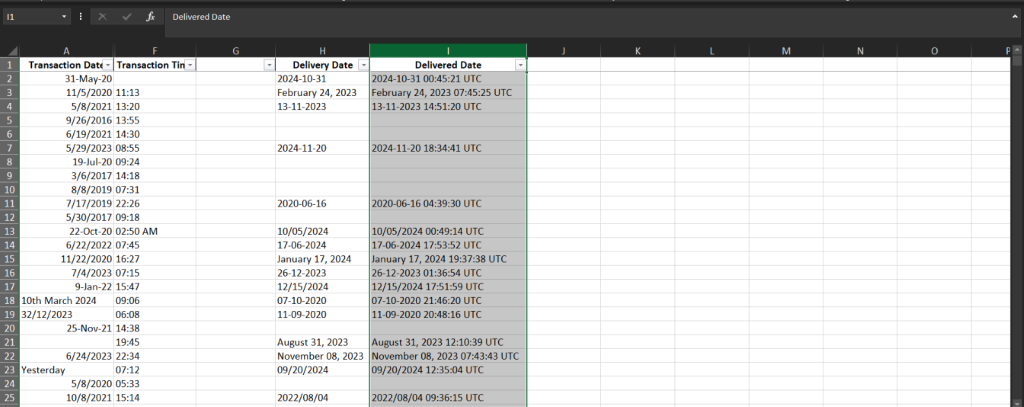Image resolution: width=1024 pixels, height=407 pixels.
Task: Select column K header
Action: 637,51
